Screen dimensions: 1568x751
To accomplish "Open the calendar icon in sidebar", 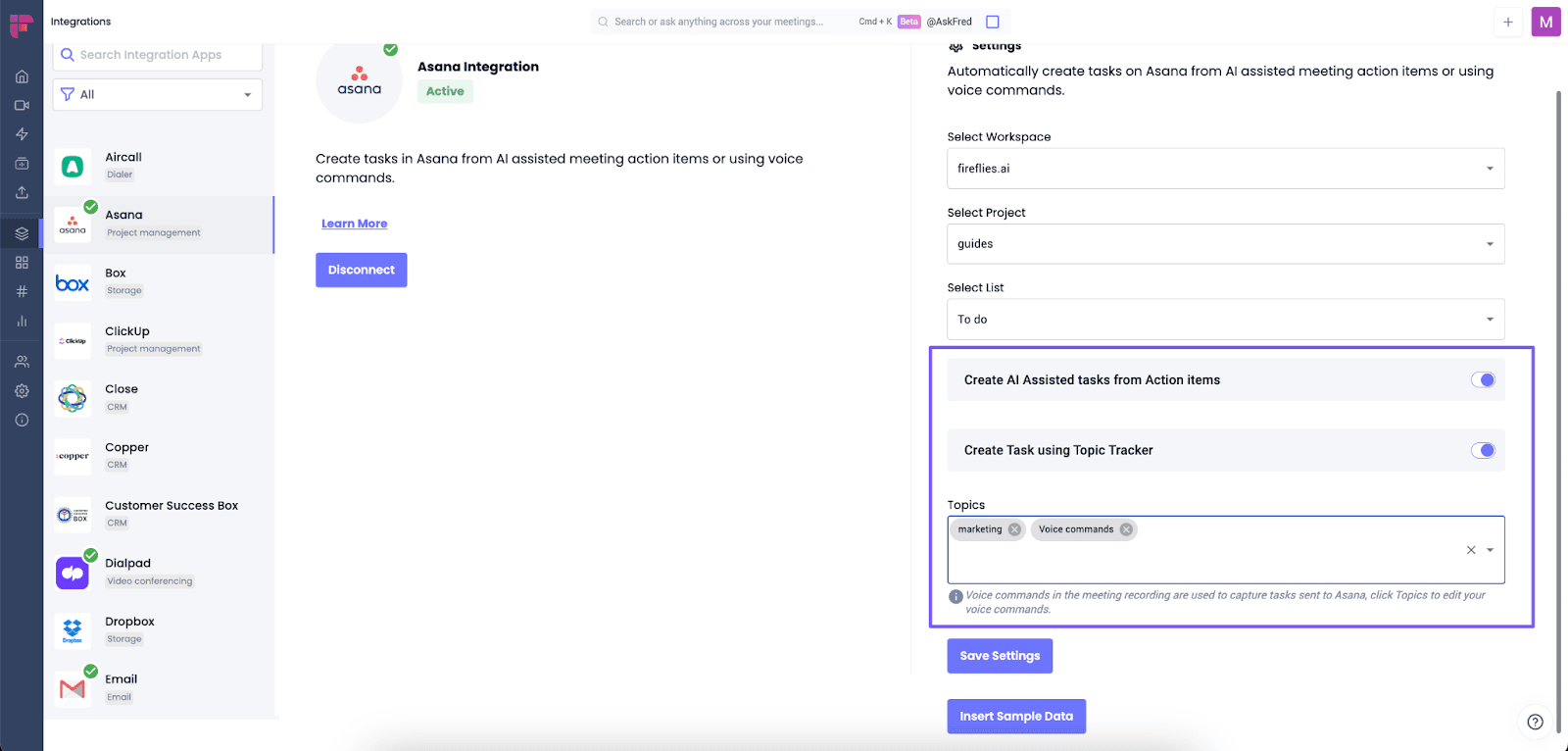I will 22,164.
